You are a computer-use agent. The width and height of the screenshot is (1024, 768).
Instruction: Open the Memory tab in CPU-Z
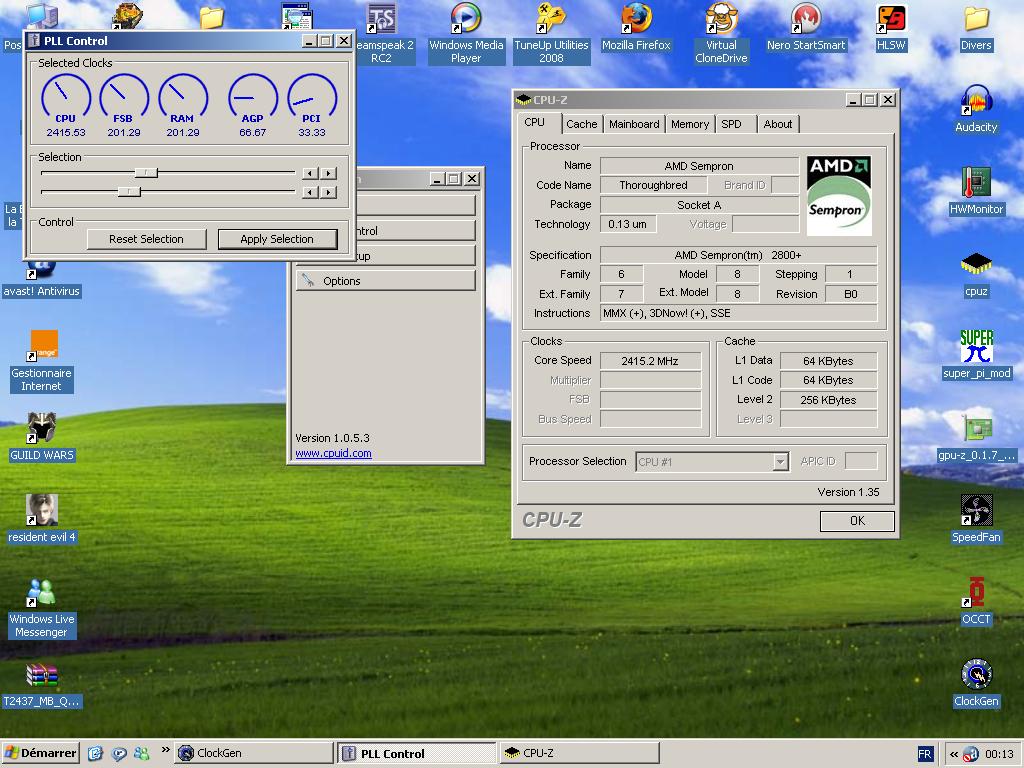tap(690, 124)
